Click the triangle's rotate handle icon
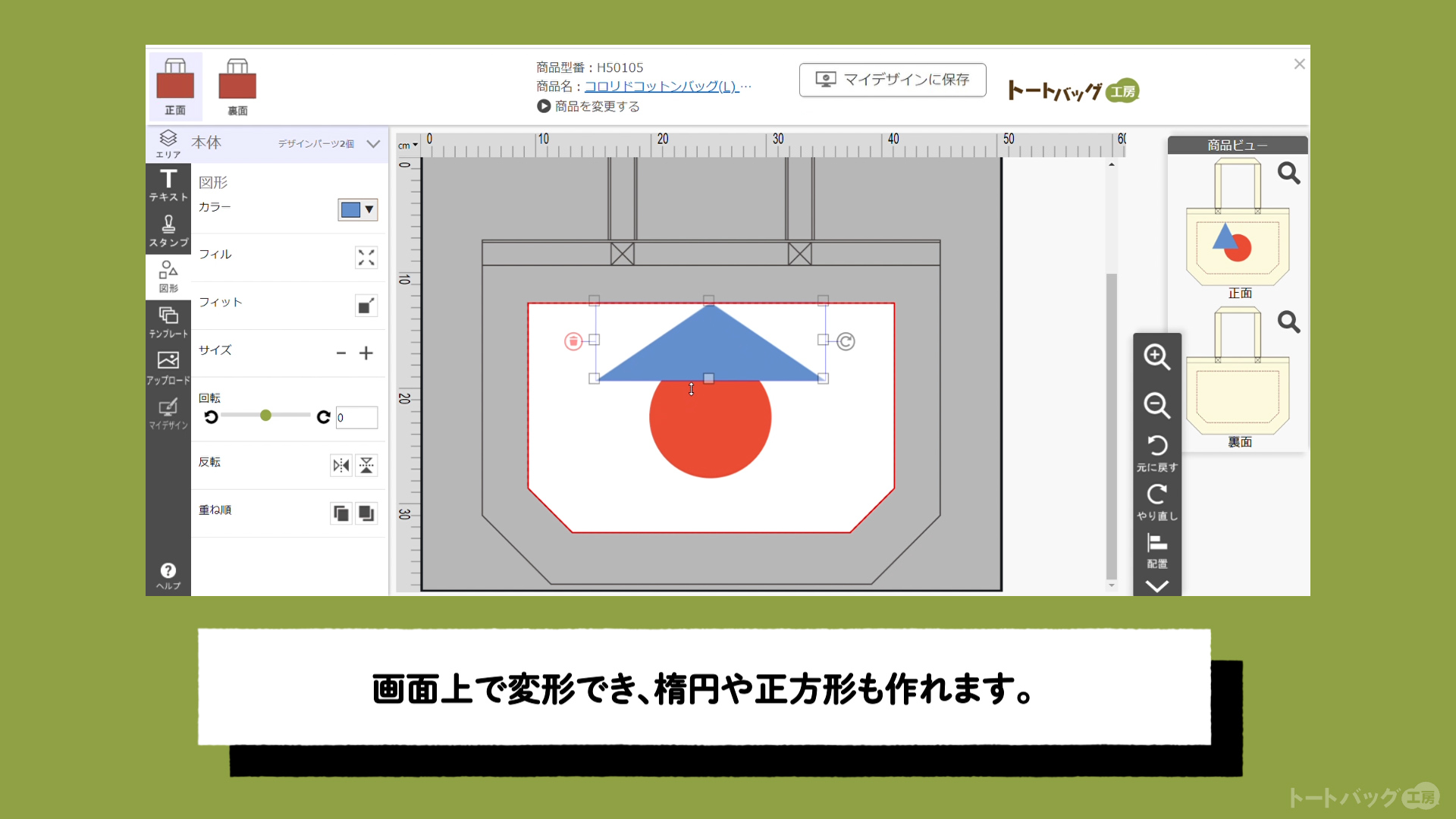This screenshot has width=1456, height=819. [846, 341]
